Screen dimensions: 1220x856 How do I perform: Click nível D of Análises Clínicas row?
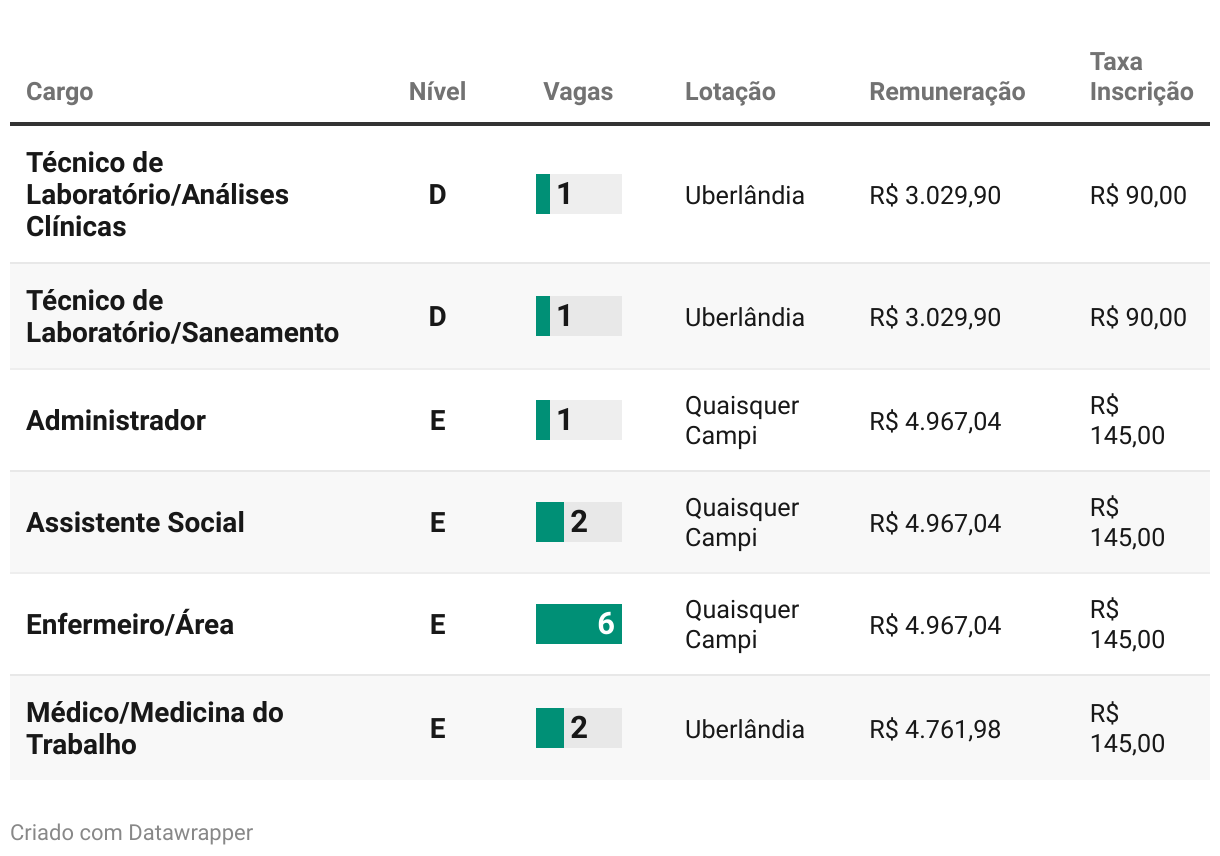click(x=437, y=194)
